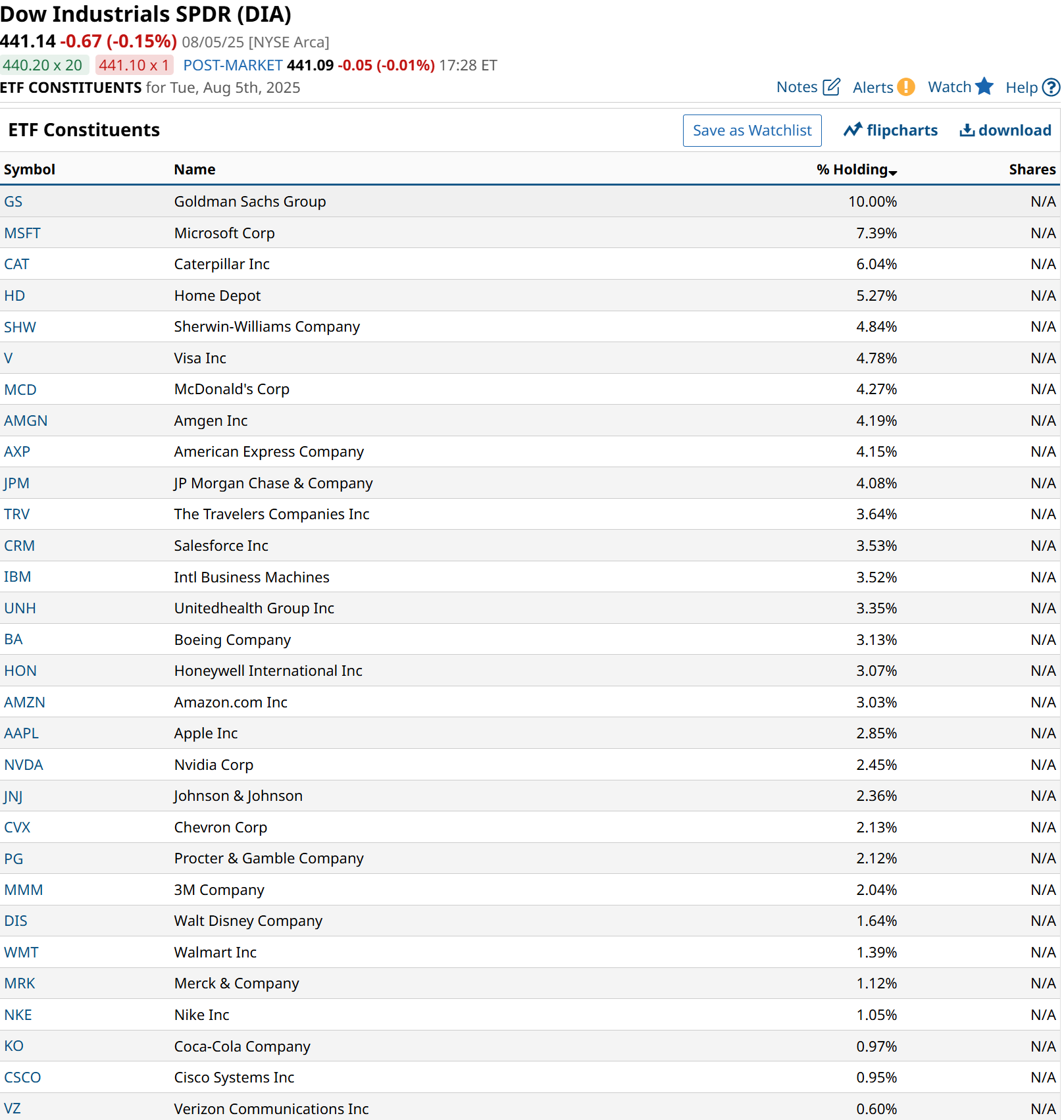1064x1120 pixels.
Task: Open the AMGN symbol link
Action: tap(26, 420)
